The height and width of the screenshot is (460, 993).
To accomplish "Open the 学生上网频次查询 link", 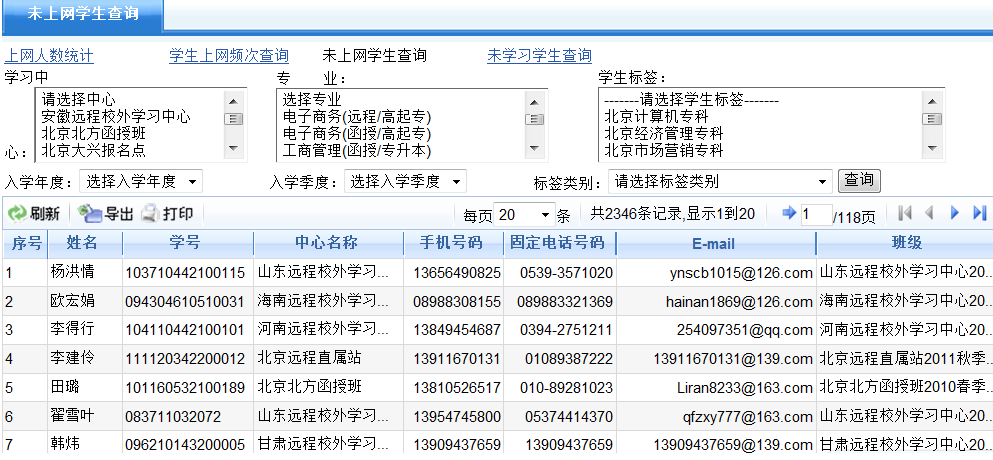I will click(x=229, y=56).
